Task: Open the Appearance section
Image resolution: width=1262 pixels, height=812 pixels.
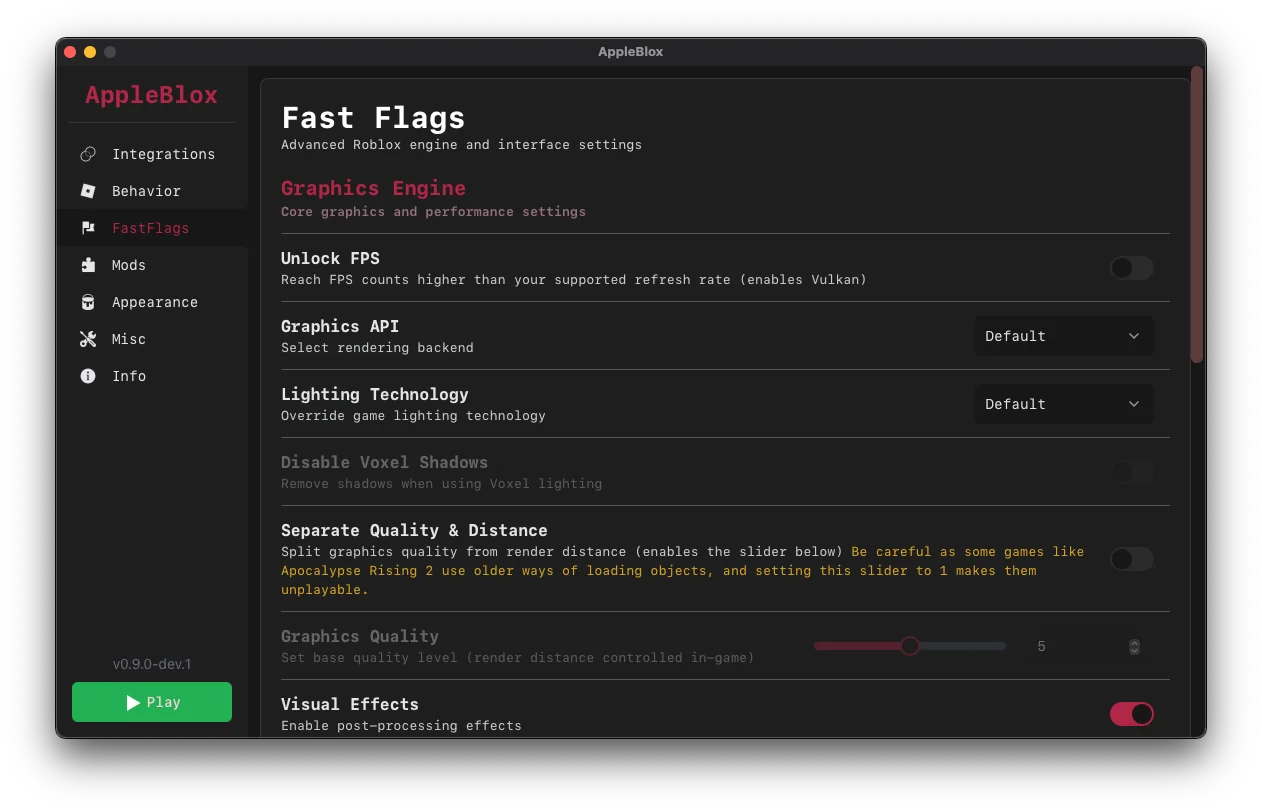Action: point(155,302)
